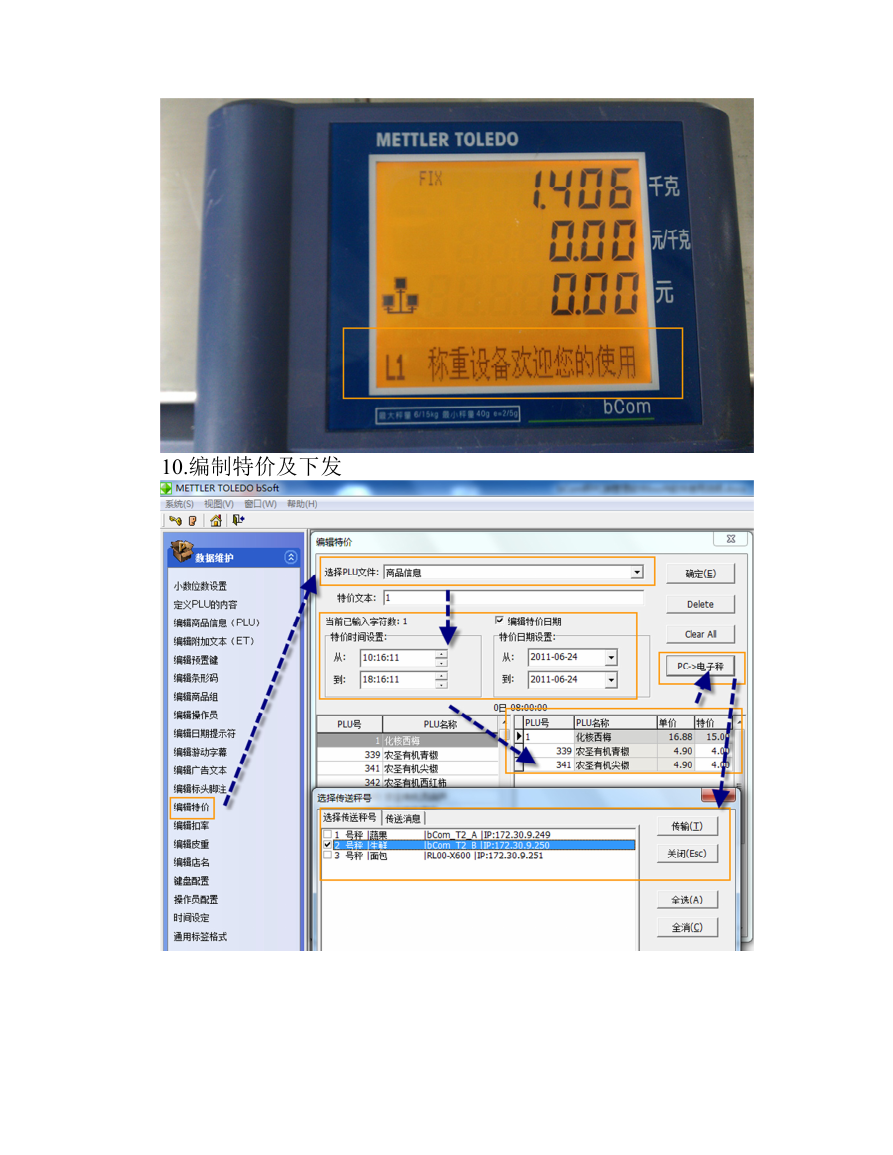Click the 到 time field 18:16:11
893x1155 pixels.
[x=398, y=680]
